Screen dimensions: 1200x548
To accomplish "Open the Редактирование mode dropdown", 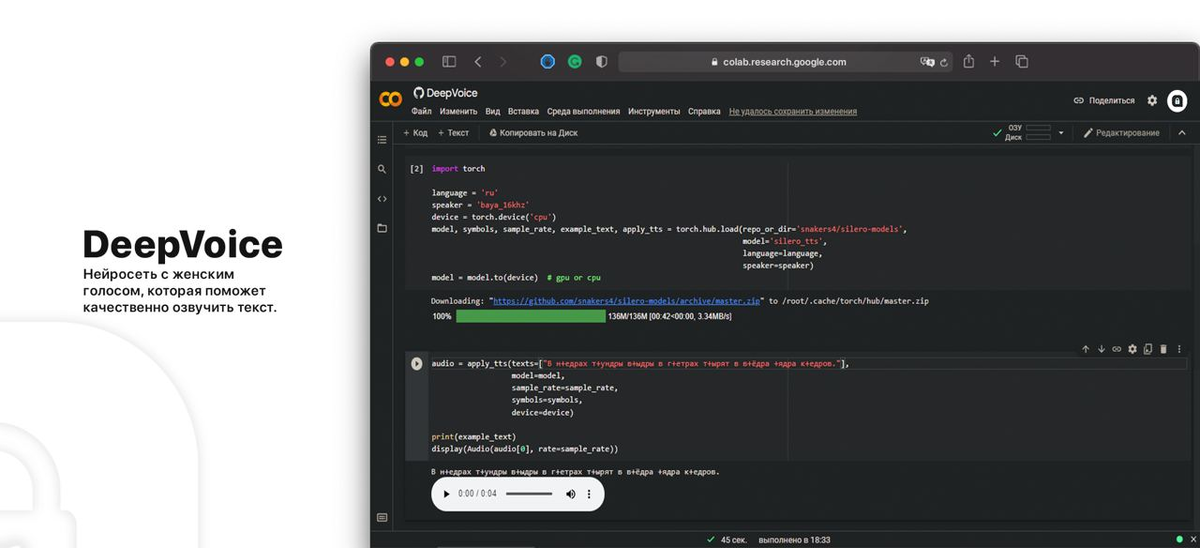I will coord(1122,133).
